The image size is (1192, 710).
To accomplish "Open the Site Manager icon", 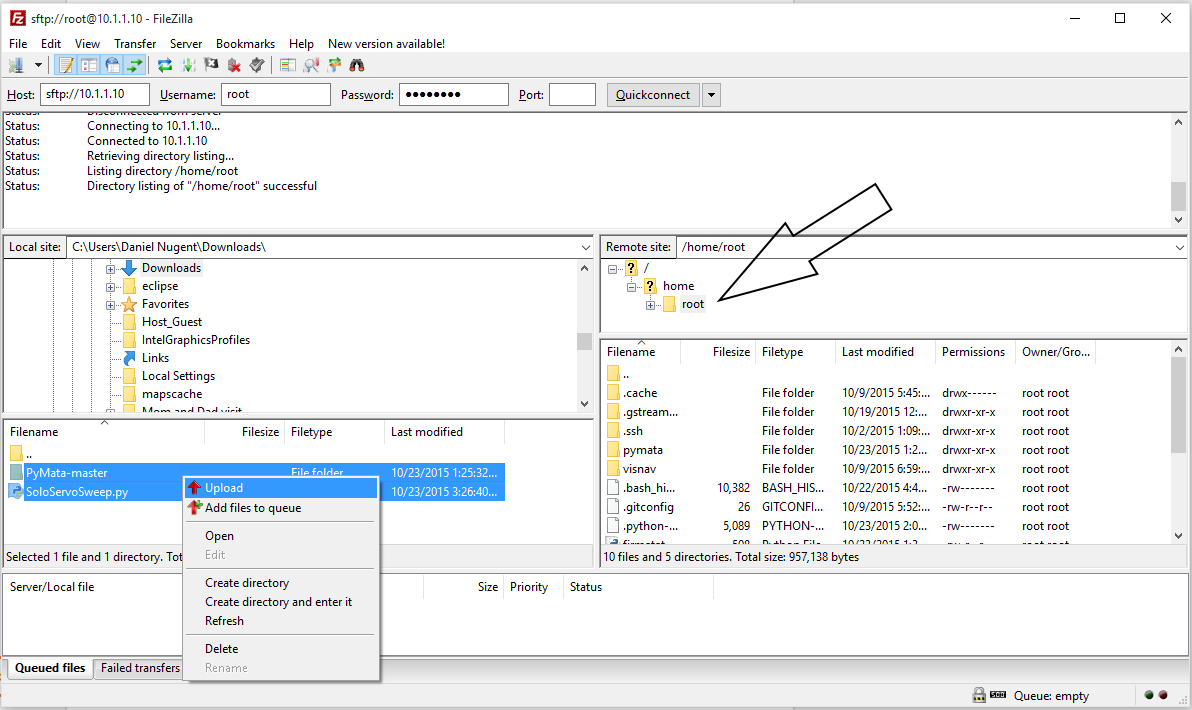I will (16, 65).
